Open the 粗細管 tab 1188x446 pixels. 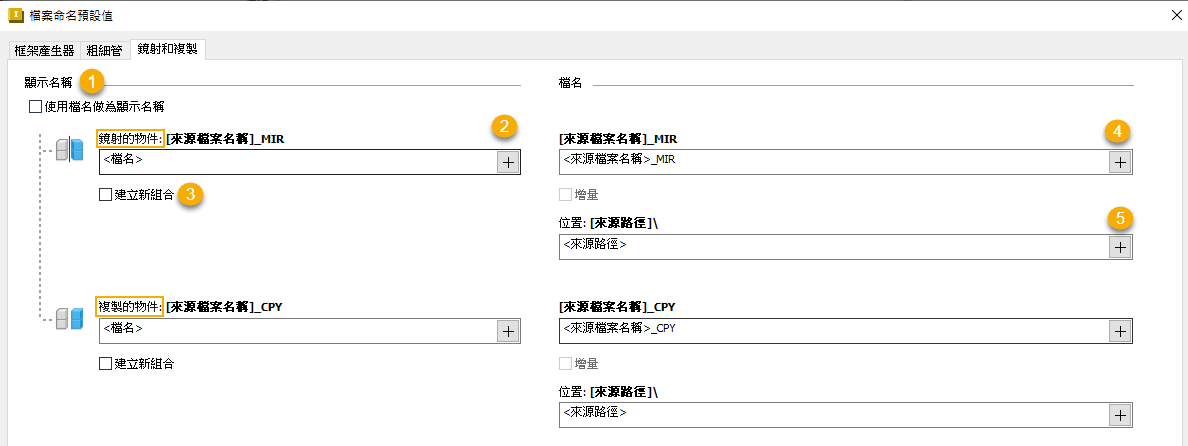pos(105,50)
